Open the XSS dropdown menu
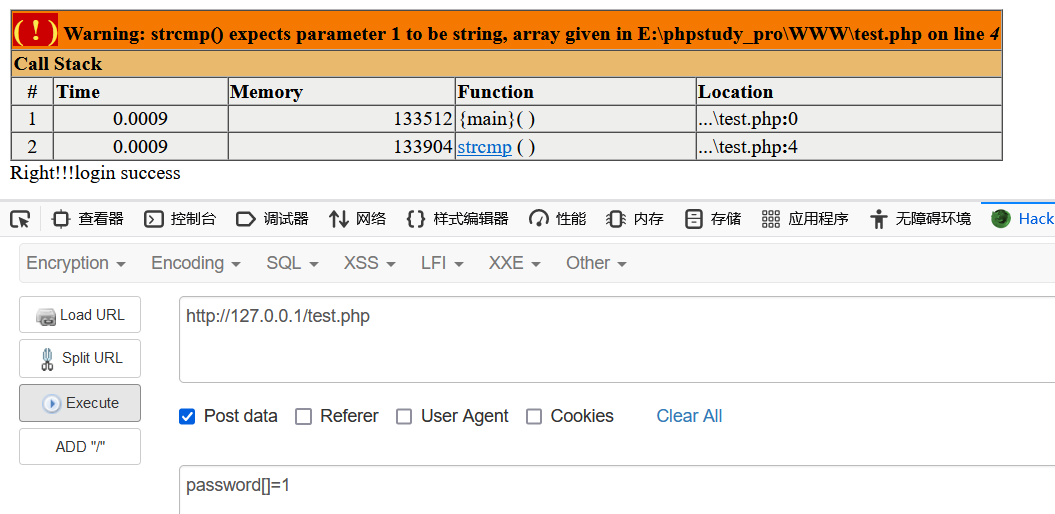This screenshot has width=1055, height=514. pos(369,263)
